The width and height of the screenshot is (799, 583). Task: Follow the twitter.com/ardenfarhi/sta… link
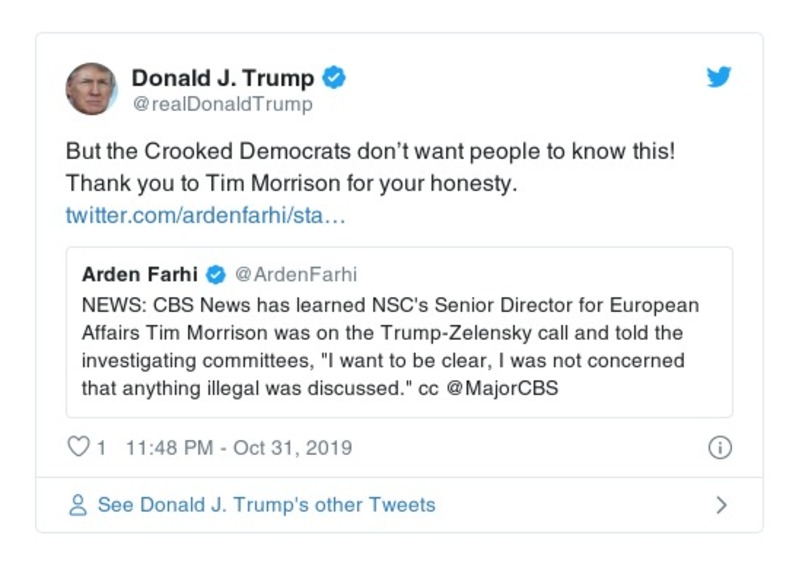[x=205, y=216]
